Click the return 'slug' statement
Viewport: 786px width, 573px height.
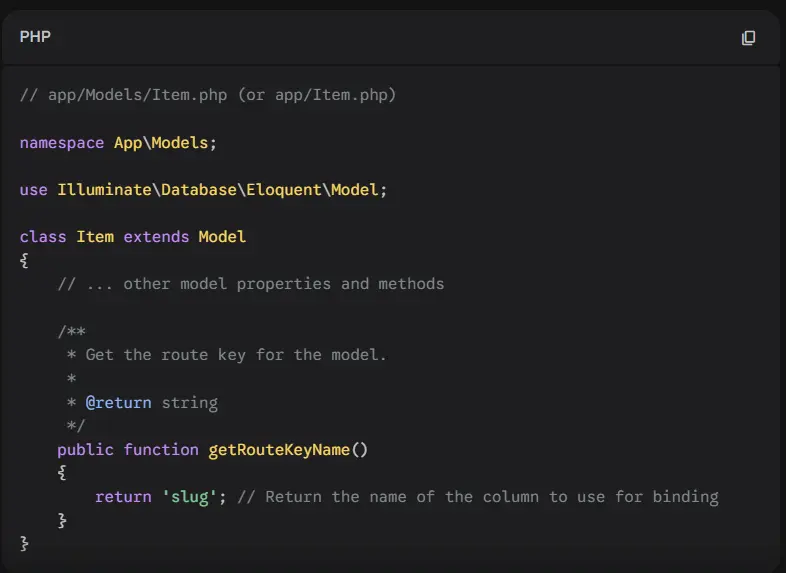tap(160, 497)
